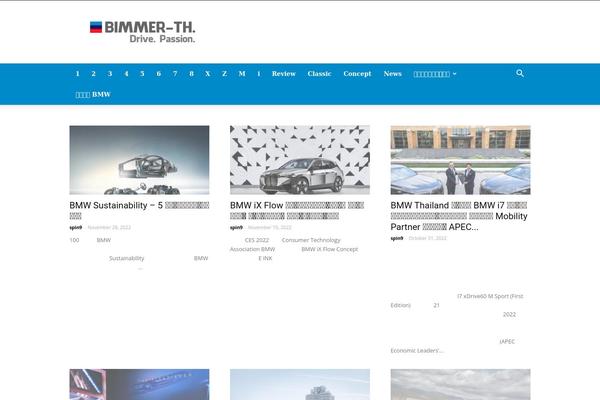
Task: Open the 8 Series menu item
Action: point(192,73)
